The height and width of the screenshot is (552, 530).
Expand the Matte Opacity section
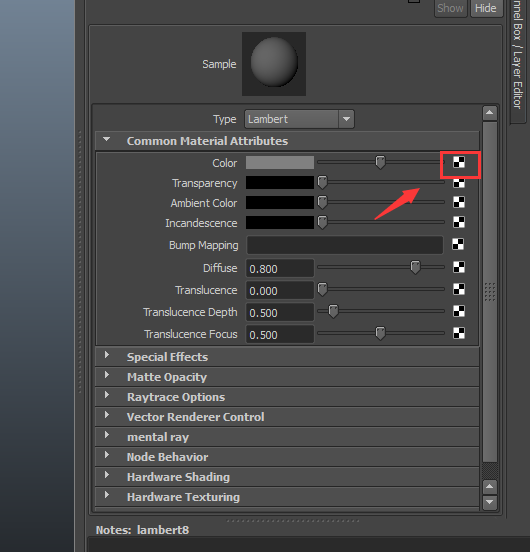(107, 375)
